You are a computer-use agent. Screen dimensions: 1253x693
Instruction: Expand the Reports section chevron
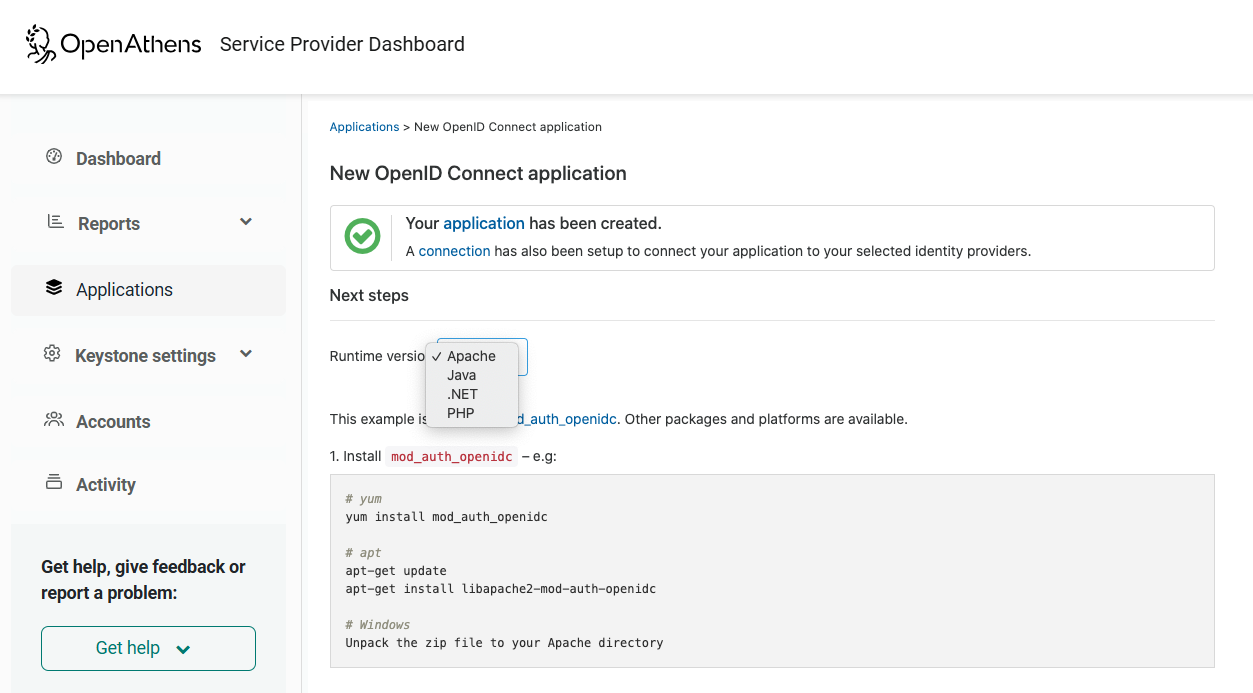click(x=245, y=222)
